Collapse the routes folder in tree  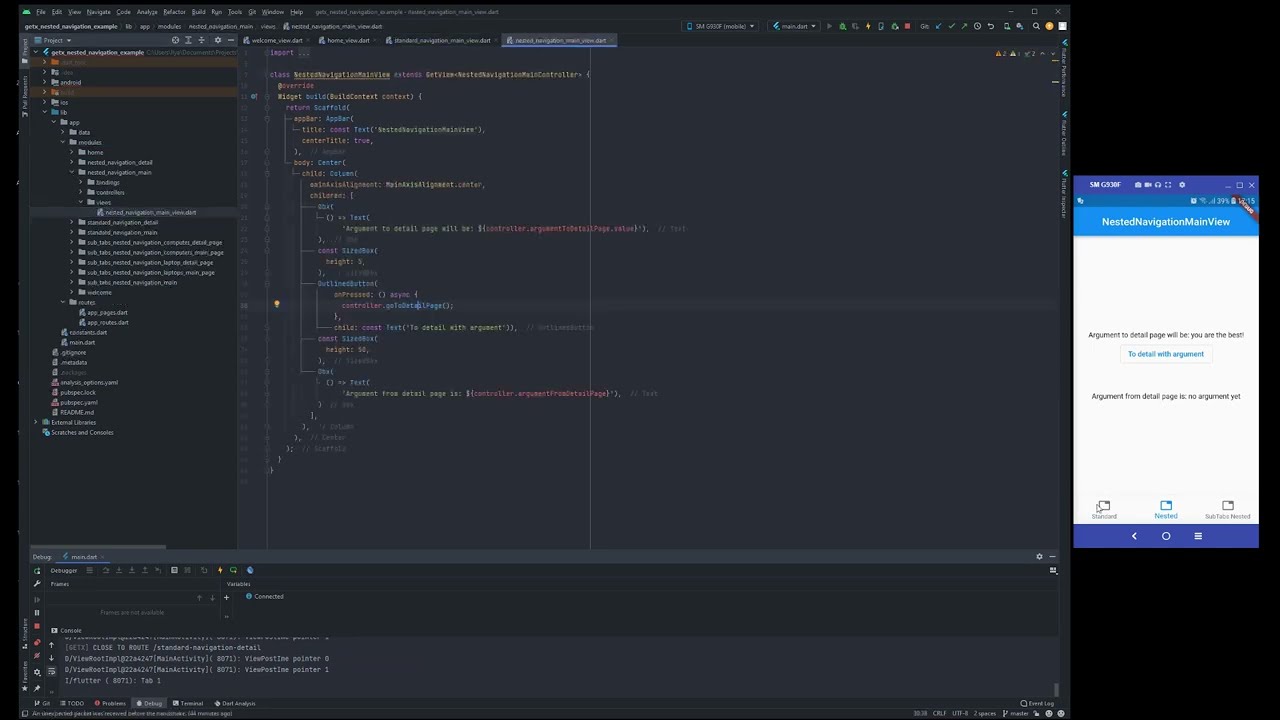(x=62, y=302)
